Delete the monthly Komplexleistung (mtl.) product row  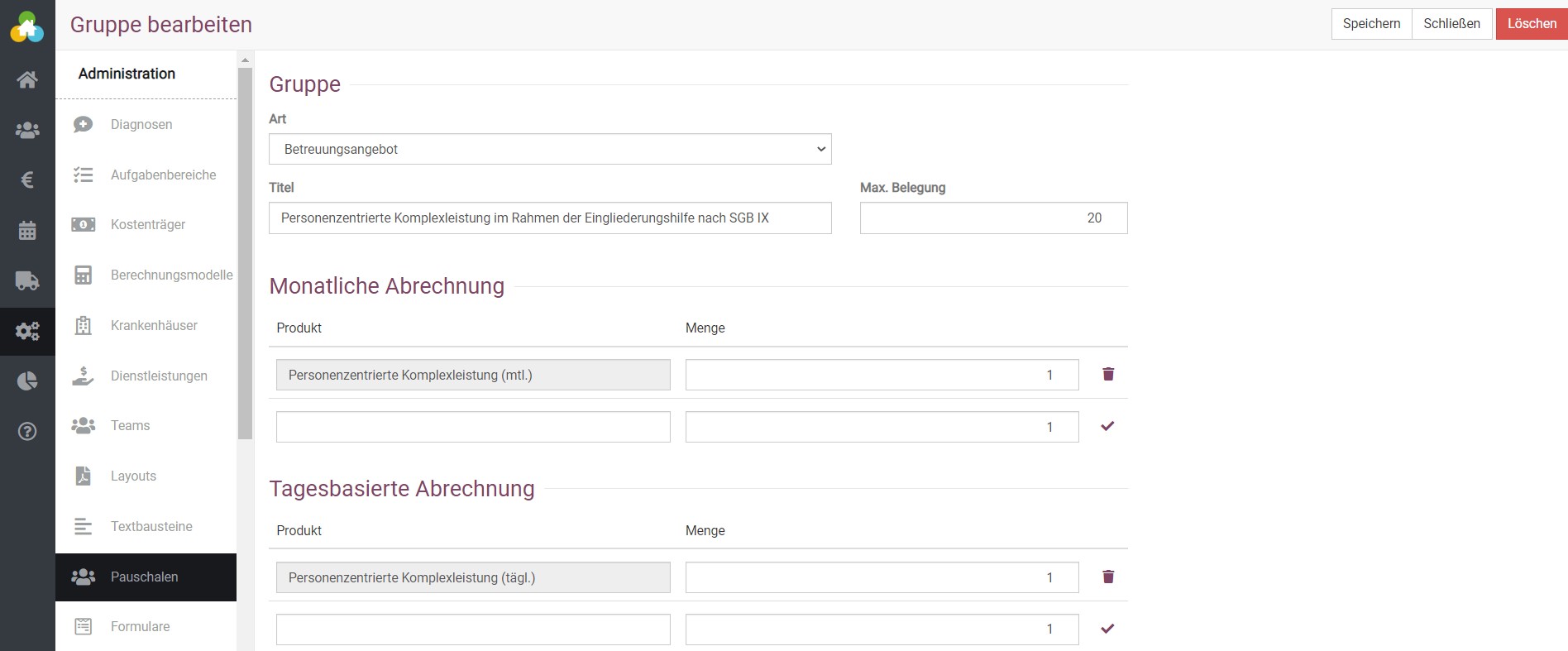pos(1108,375)
